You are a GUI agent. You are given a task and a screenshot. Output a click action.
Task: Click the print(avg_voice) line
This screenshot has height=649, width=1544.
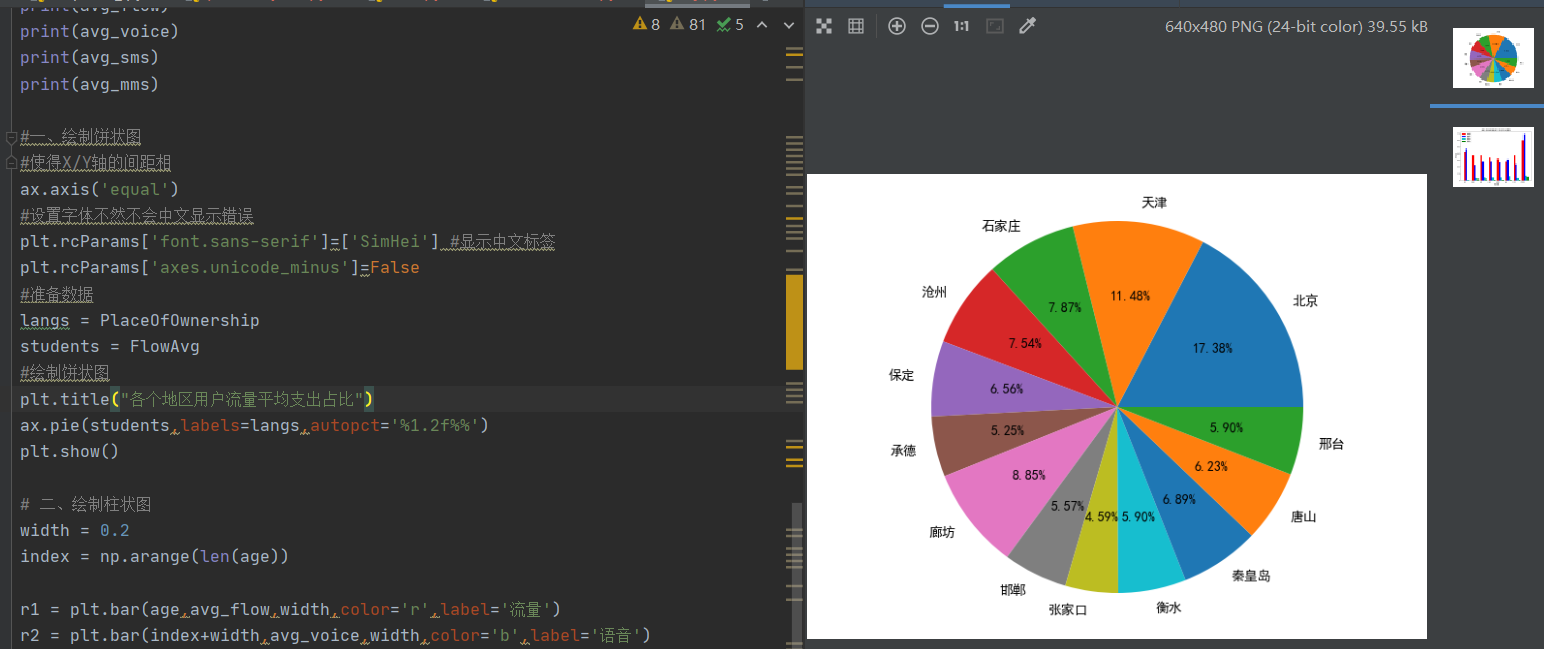tap(99, 32)
